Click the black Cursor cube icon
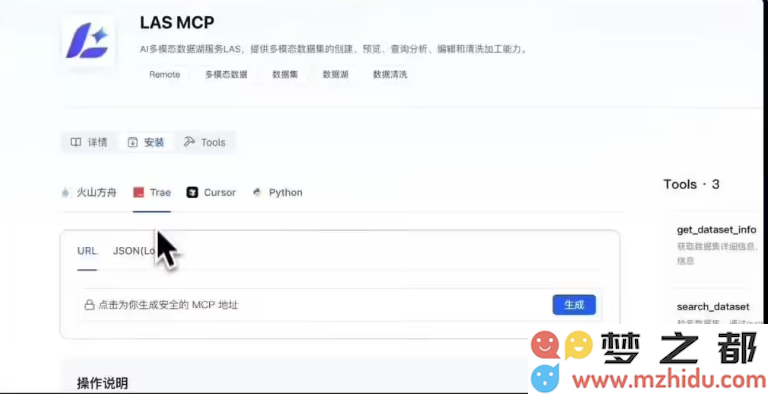Image resolution: width=768 pixels, height=396 pixels. coord(192,193)
